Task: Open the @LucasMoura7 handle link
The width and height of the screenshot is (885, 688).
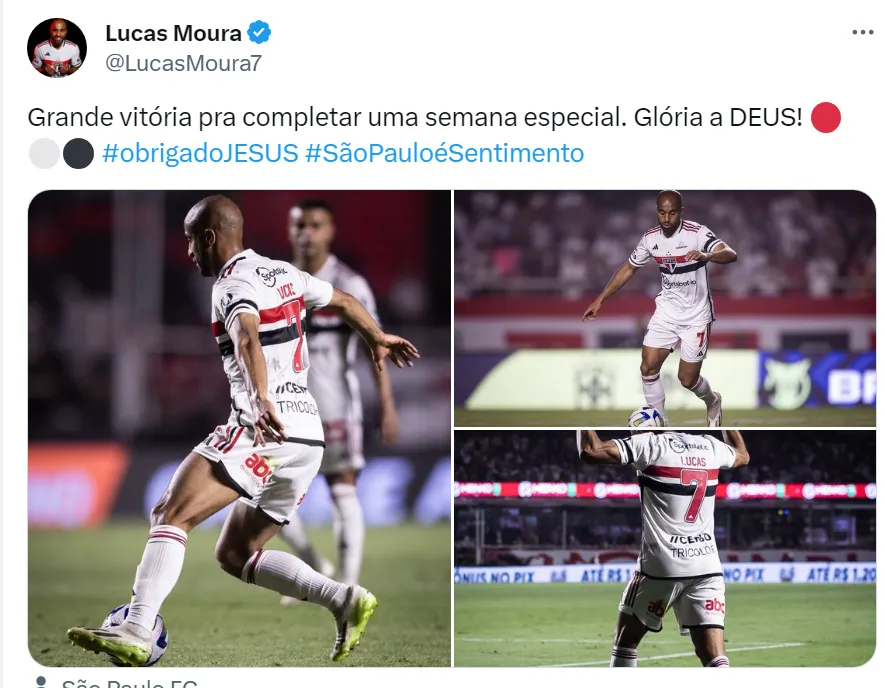Action: [x=183, y=63]
